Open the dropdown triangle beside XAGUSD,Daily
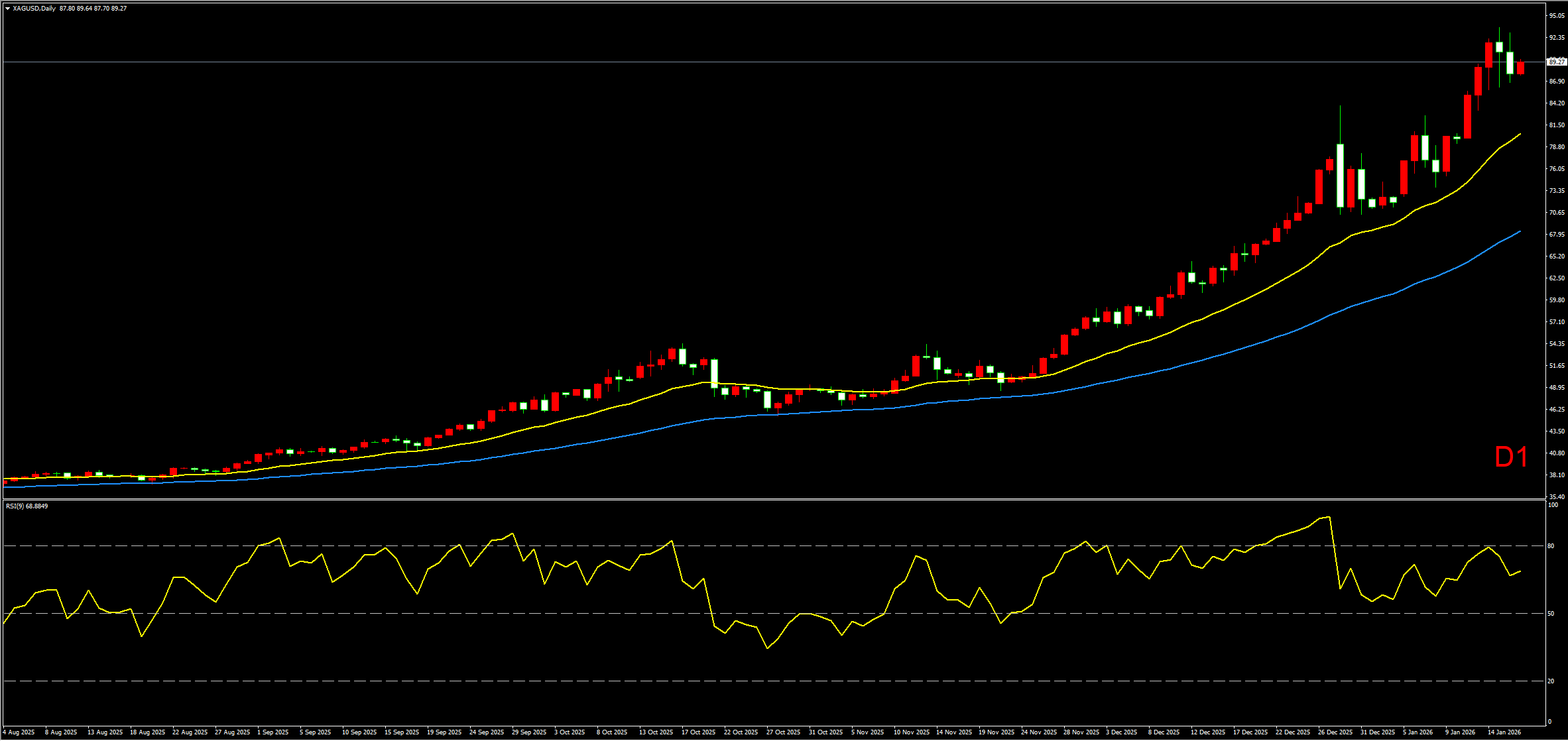1568x741 pixels. (7, 9)
